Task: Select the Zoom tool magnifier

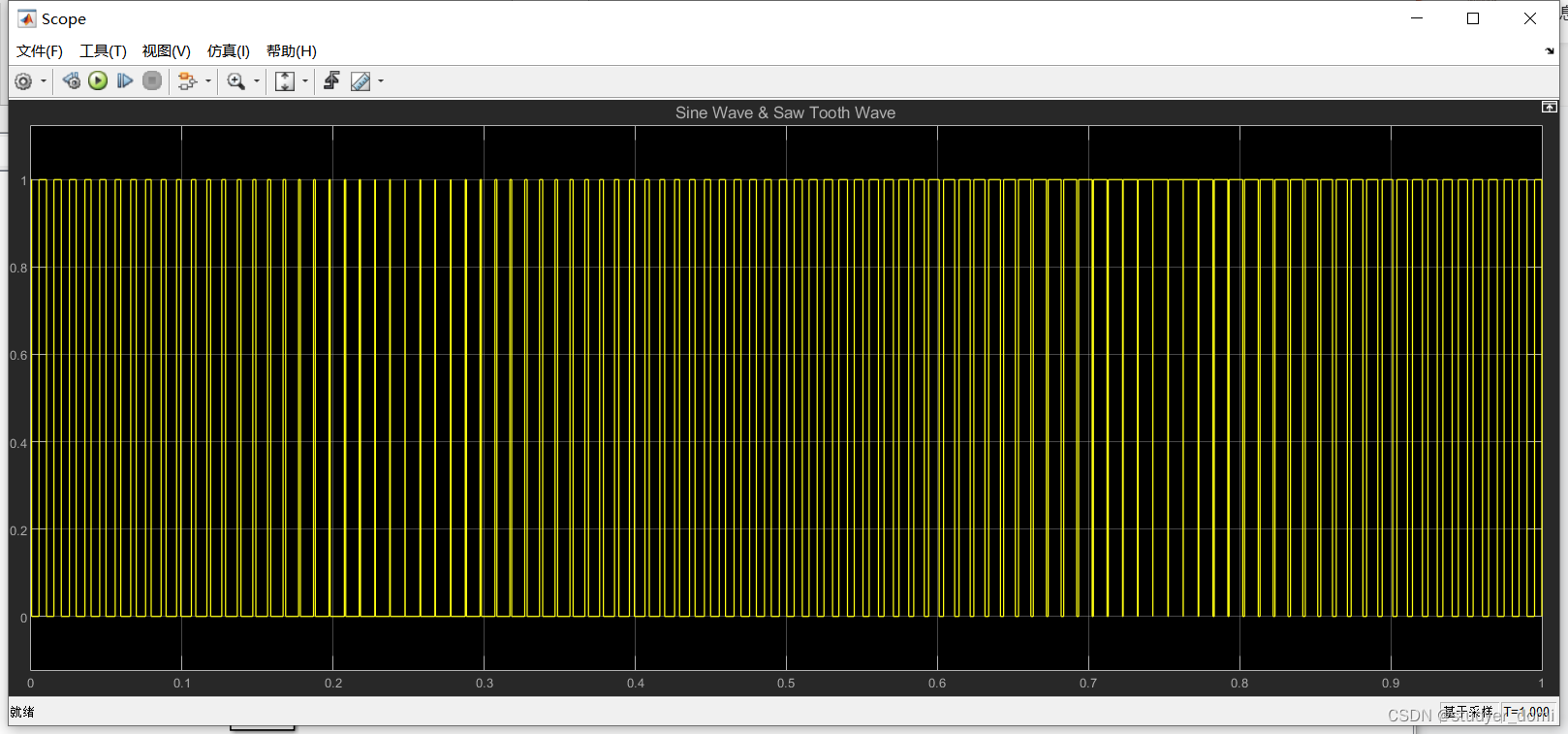Action: pos(235,81)
